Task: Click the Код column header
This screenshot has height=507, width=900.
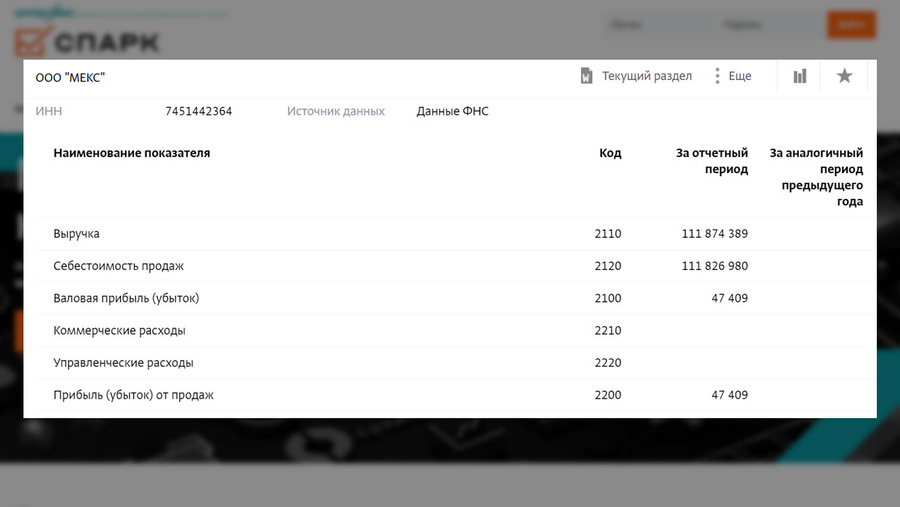Action: click(x=610, y=153)
